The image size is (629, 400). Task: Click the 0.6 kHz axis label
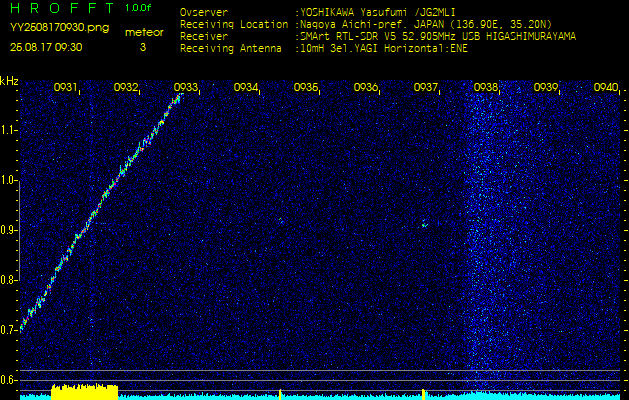coord(9,380)
